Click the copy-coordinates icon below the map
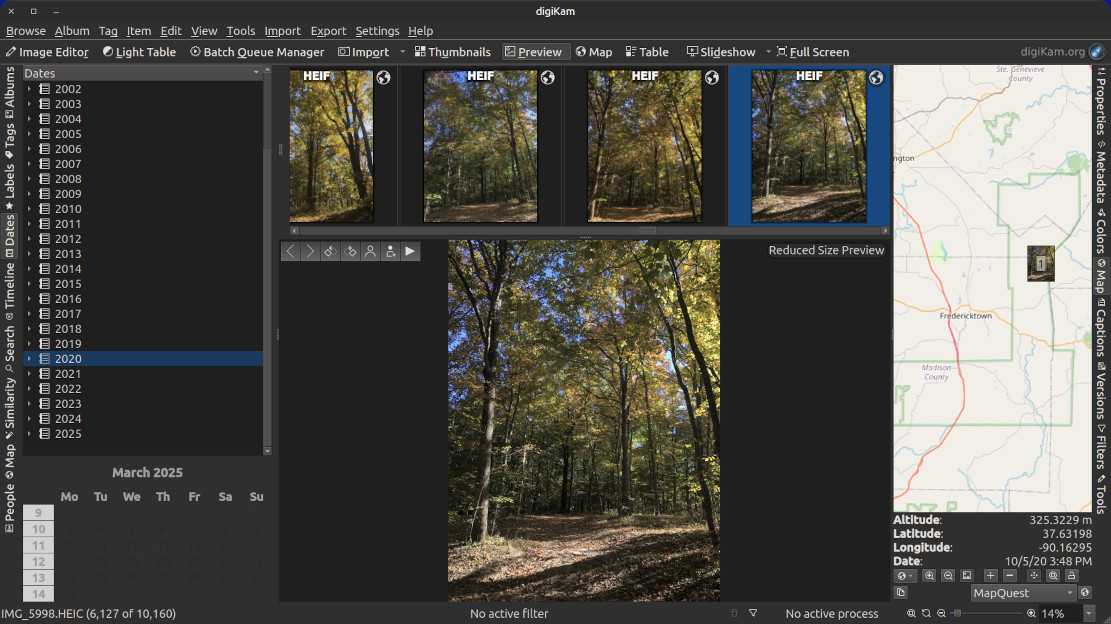 click(x=899, y=592)
